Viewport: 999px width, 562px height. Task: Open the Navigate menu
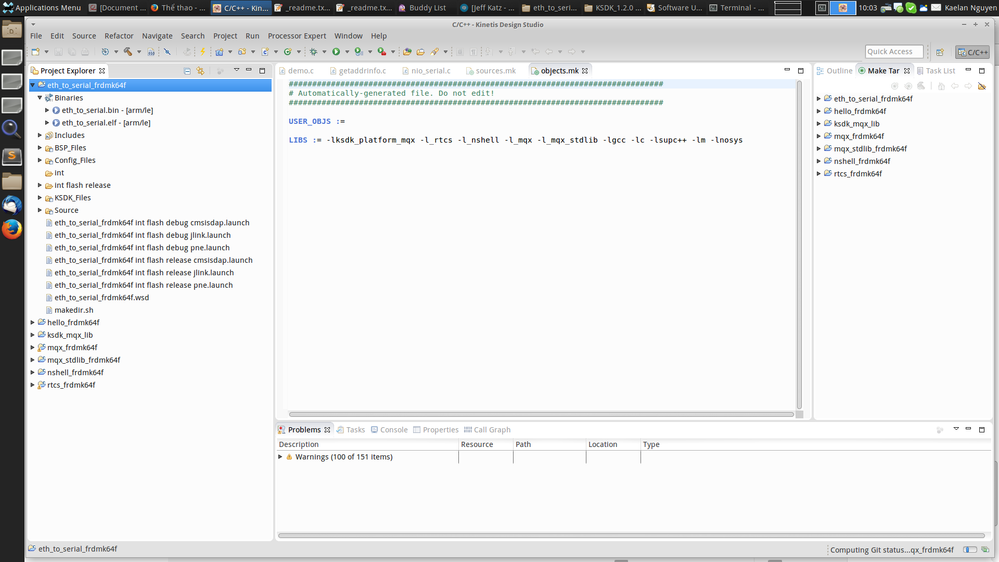coord(157,36)
